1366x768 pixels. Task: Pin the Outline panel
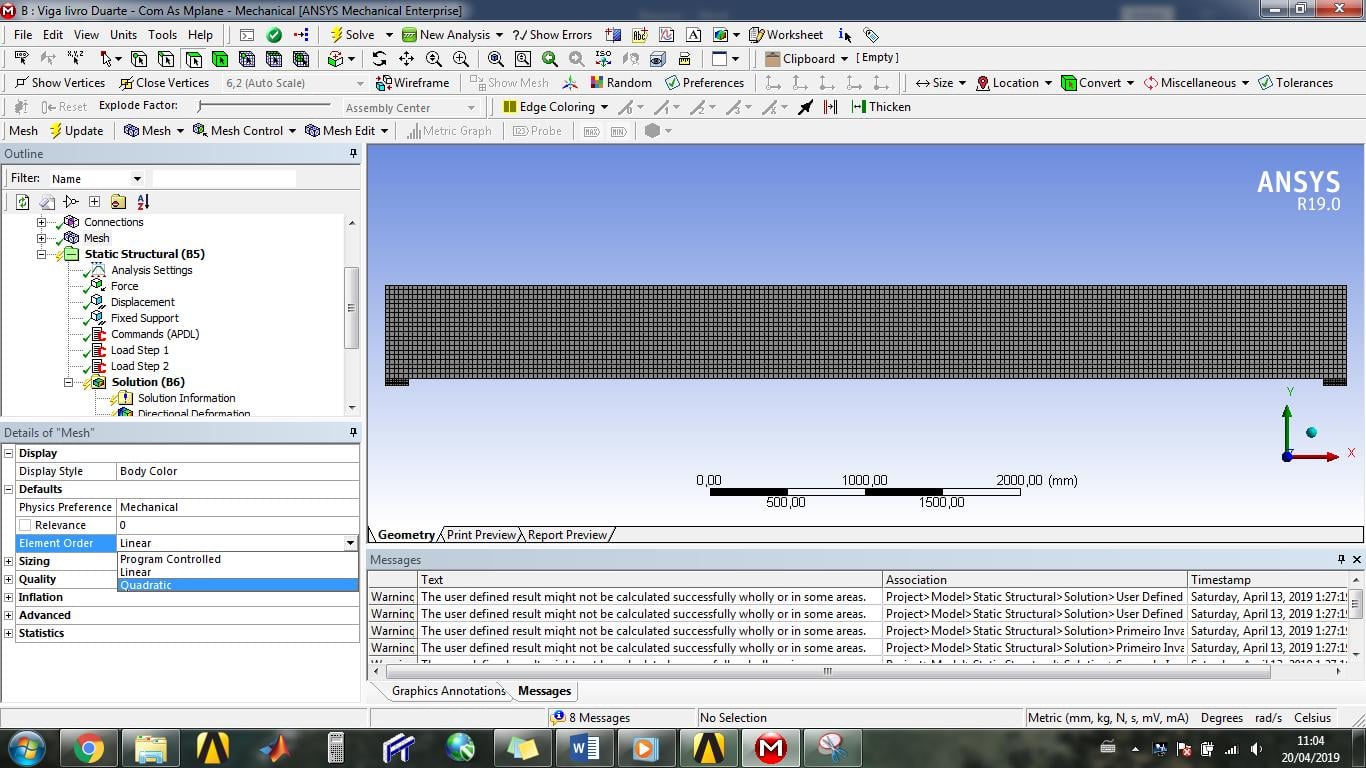[353, 154]
